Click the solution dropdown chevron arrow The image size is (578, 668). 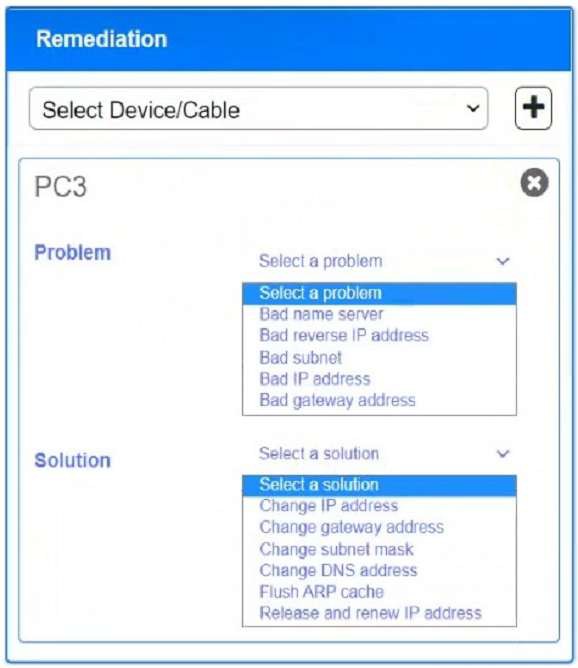click(503, 454)
